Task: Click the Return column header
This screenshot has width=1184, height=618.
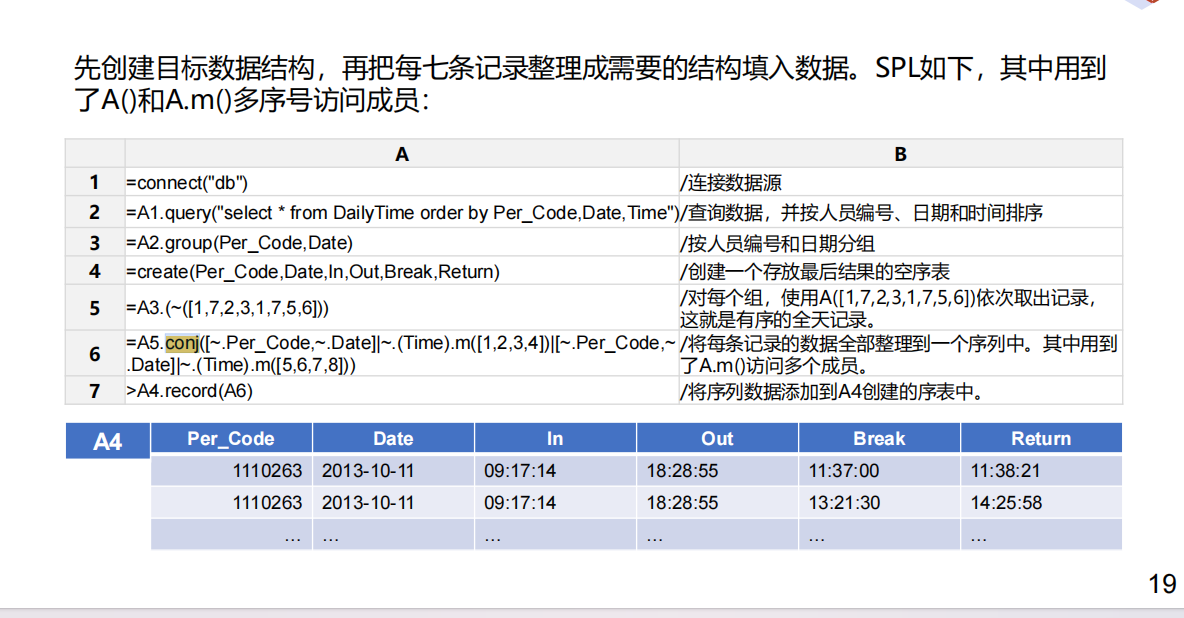Action: pyautogui.click(x=1041, y=439)
